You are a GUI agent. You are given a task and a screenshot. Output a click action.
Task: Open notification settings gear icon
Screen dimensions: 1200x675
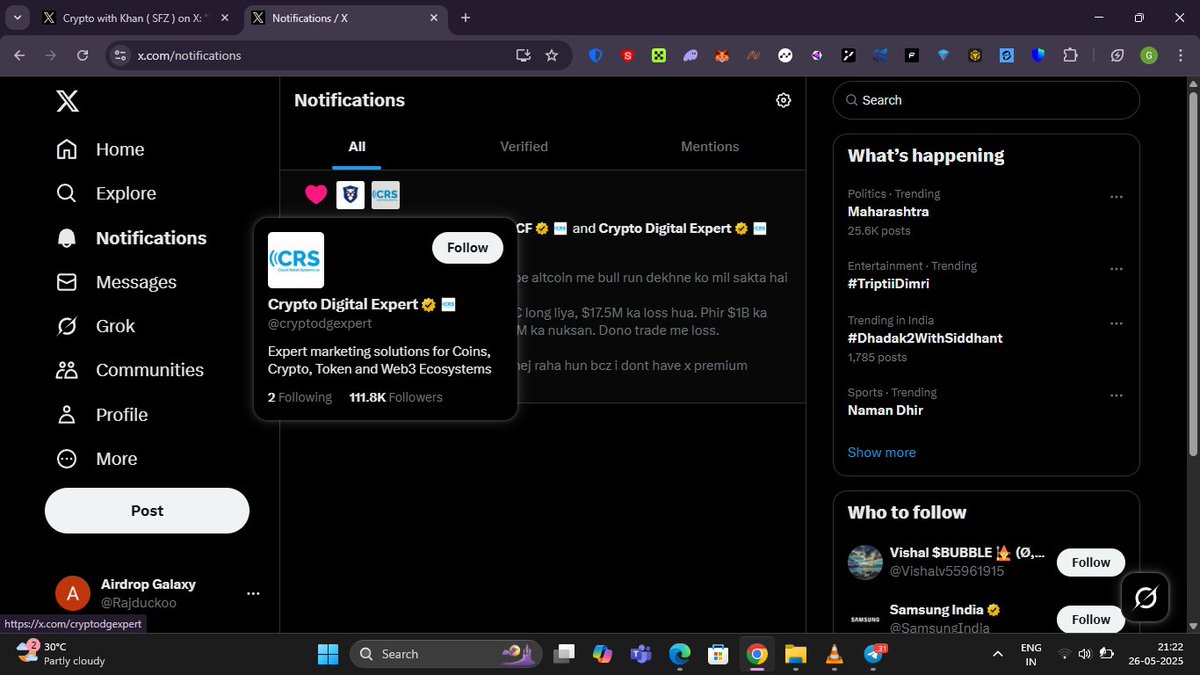(x=784, y=100)
